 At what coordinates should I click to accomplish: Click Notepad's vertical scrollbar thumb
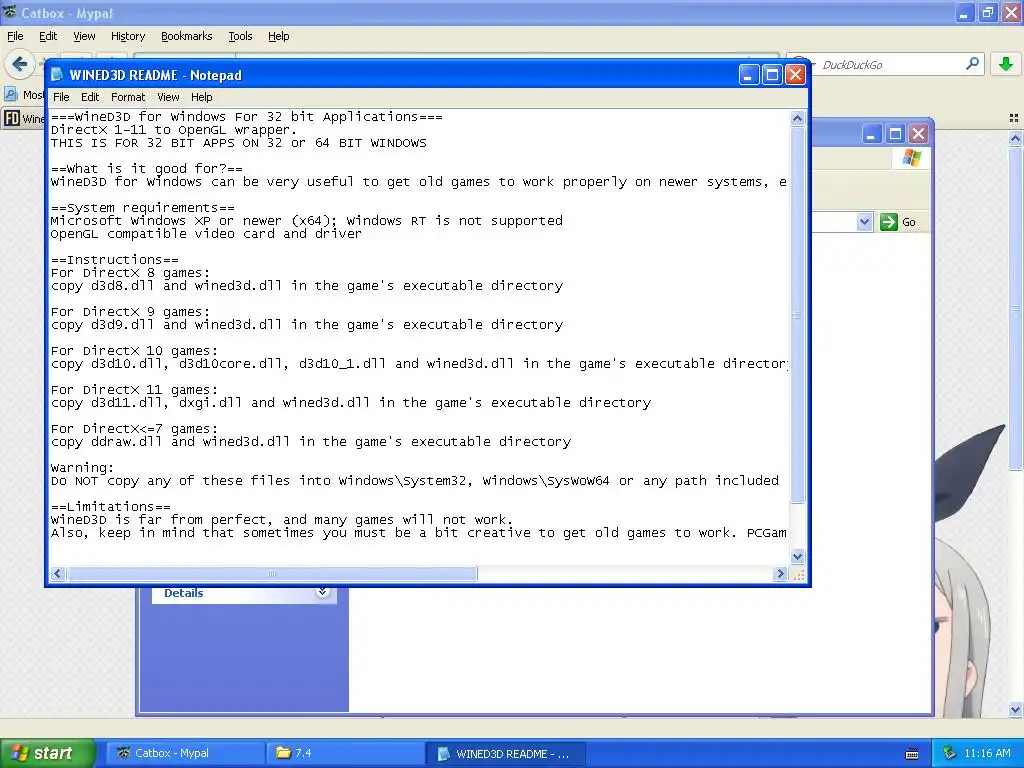pyautogui.click(x=797, y=315)
